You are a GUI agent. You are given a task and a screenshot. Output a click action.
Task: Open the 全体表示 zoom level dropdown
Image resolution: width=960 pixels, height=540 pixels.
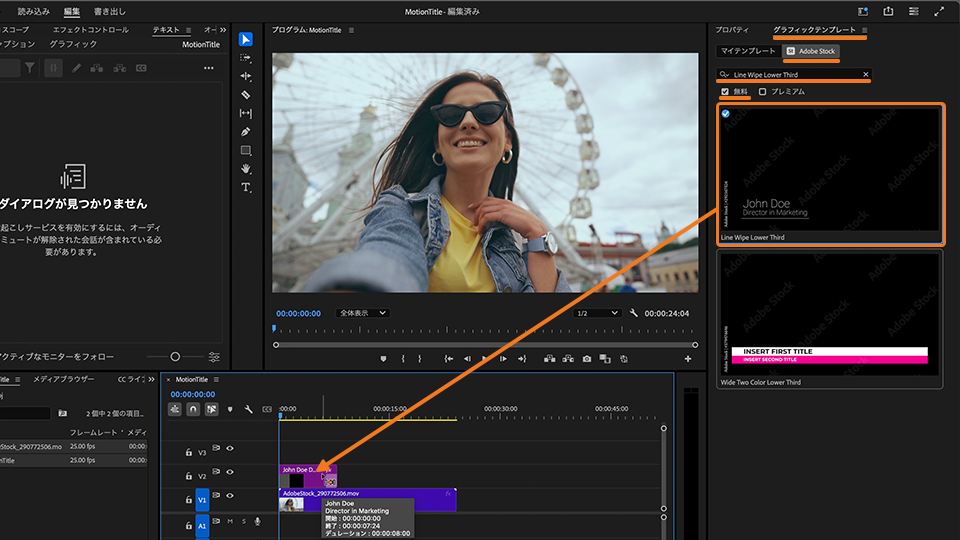point(361,313)
